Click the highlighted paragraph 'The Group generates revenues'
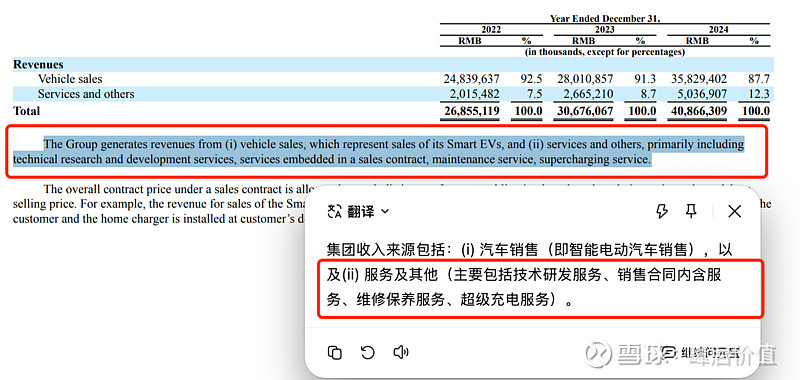 point(379,152)
